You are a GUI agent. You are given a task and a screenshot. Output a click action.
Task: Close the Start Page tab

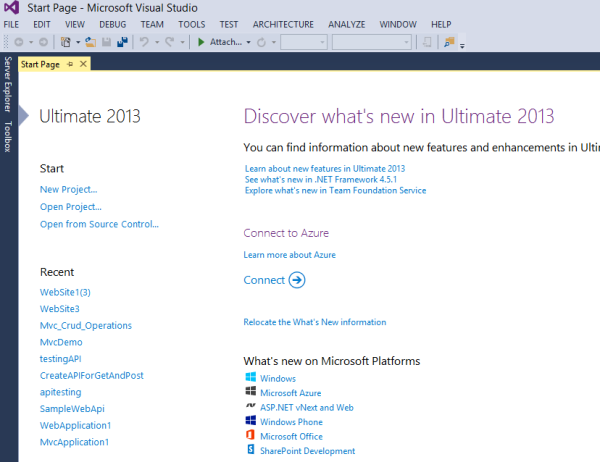click(x=83, y=64)
